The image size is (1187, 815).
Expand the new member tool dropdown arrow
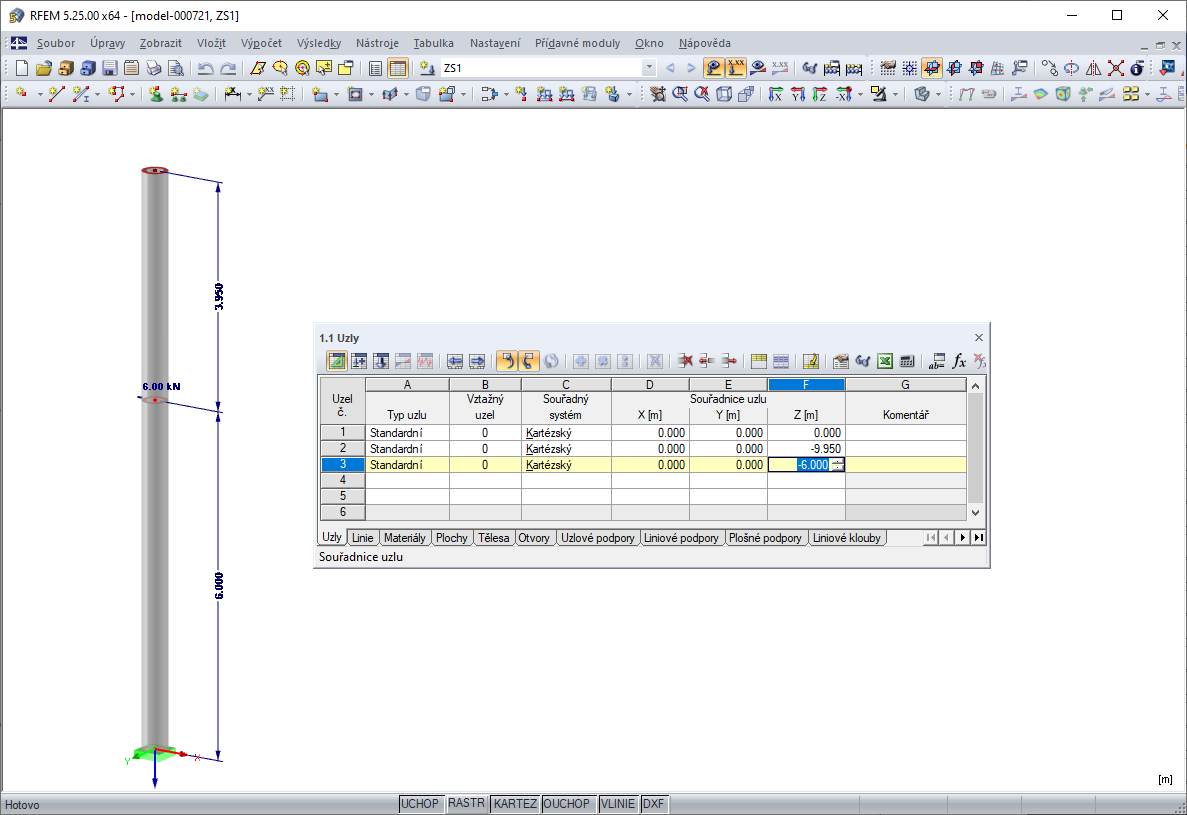(97, 95)
